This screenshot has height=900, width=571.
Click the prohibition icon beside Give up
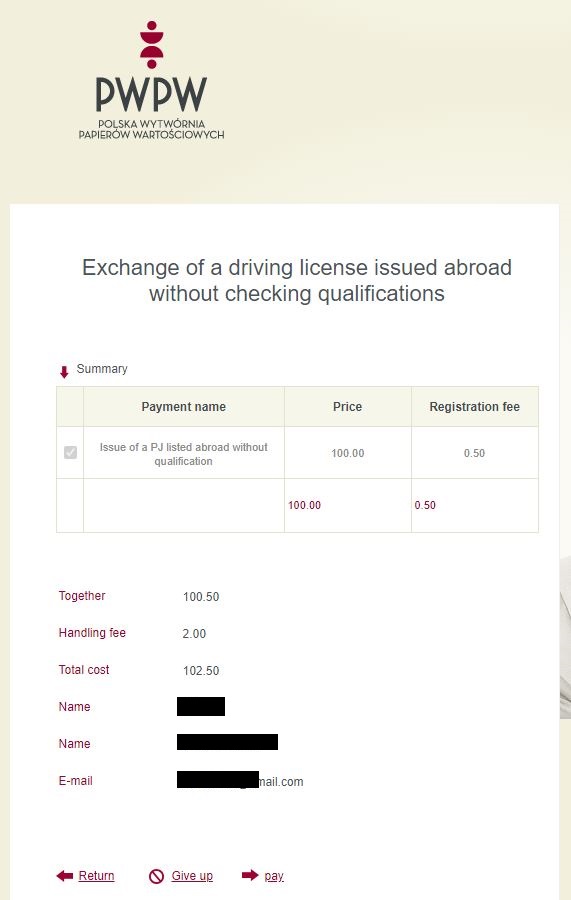(x=156, y=876)
